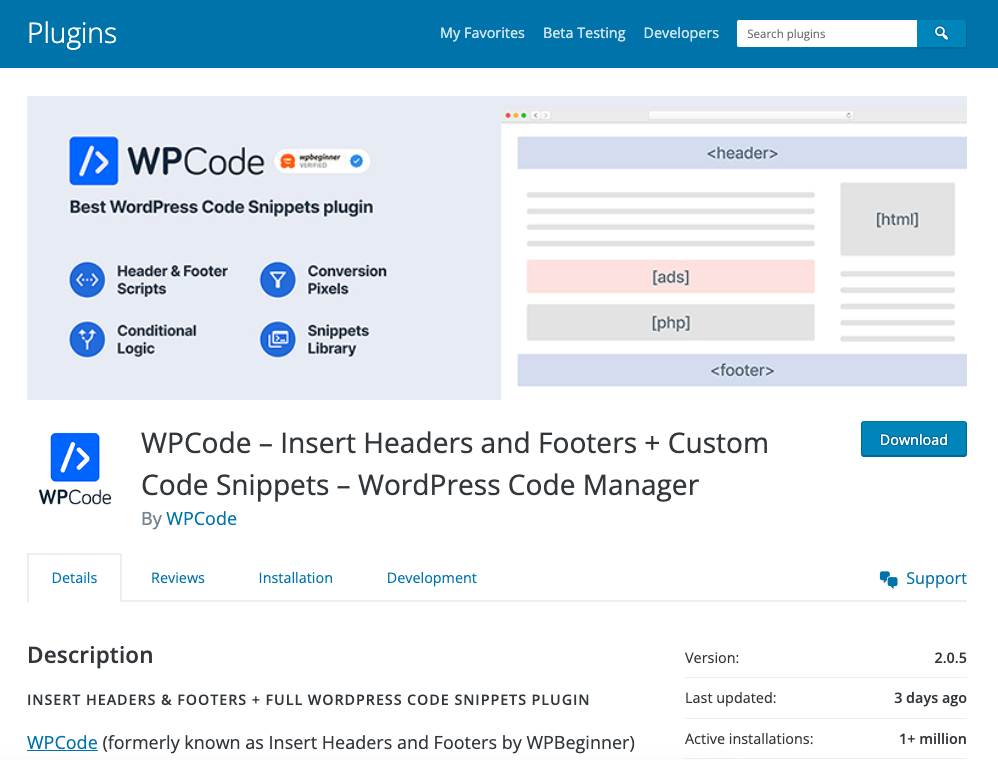The image size is (998, 760).
Task: Focus the Search plugins input field
Action: click(826, 34)
